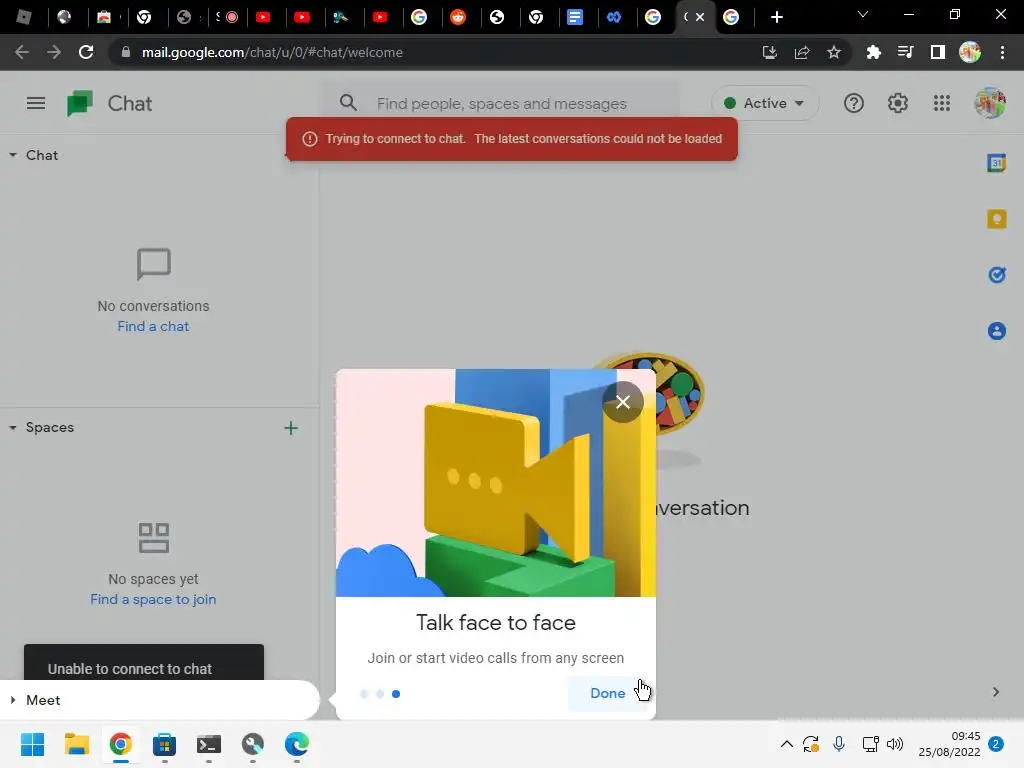Open Google Tasks side panel icon
Viewport: 1024px width, 768px height.
click(x=997, y=275)
